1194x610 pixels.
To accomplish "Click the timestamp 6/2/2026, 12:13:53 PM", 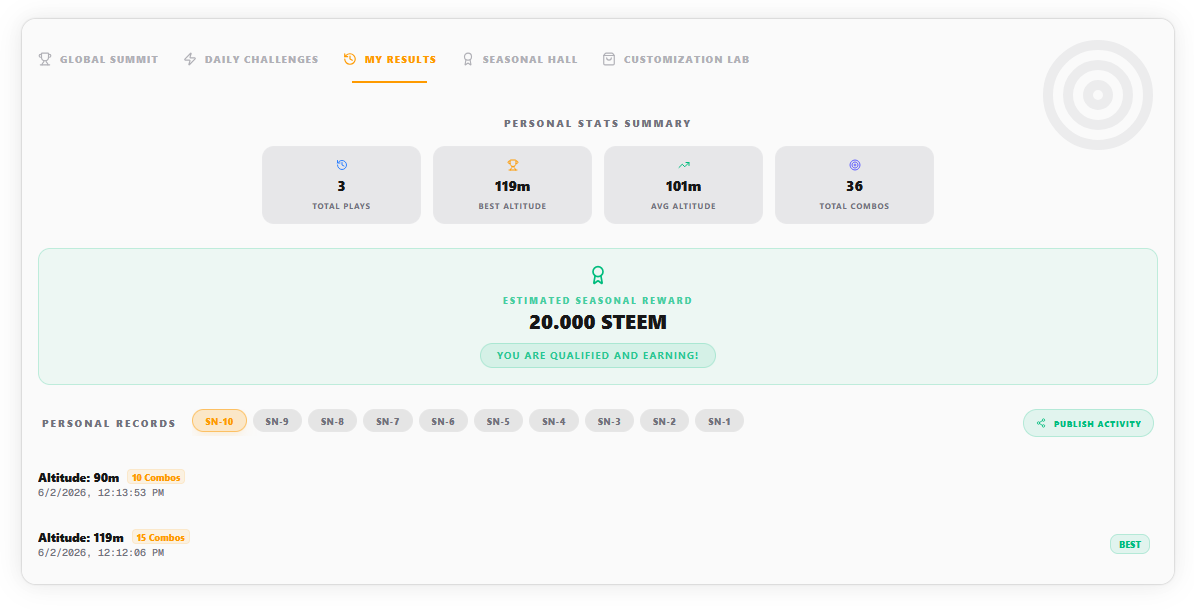I will point(101,493).
